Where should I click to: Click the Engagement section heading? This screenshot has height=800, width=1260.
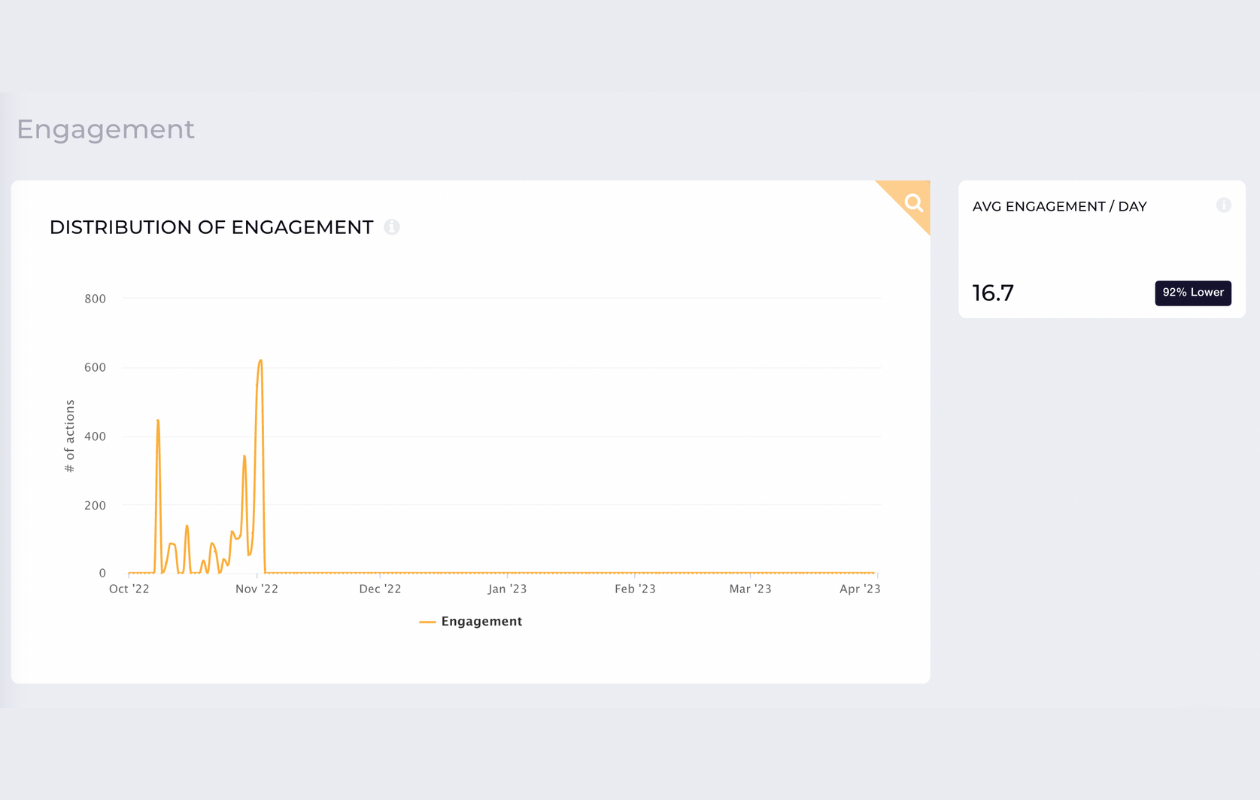pos(106,129)
